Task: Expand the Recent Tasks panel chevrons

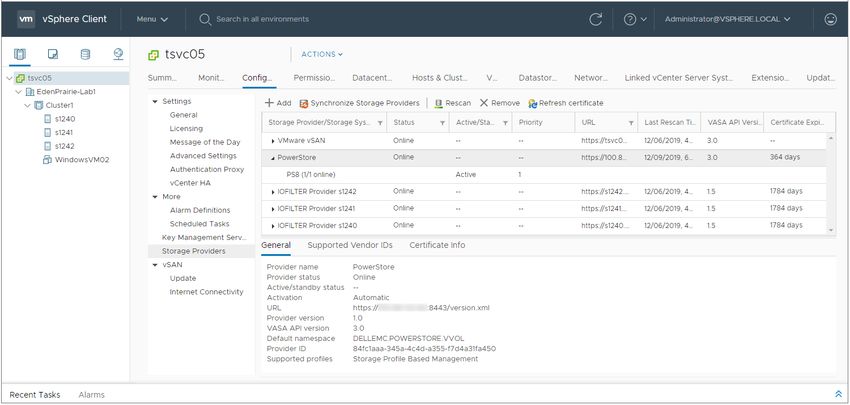Action: [839, 394]
